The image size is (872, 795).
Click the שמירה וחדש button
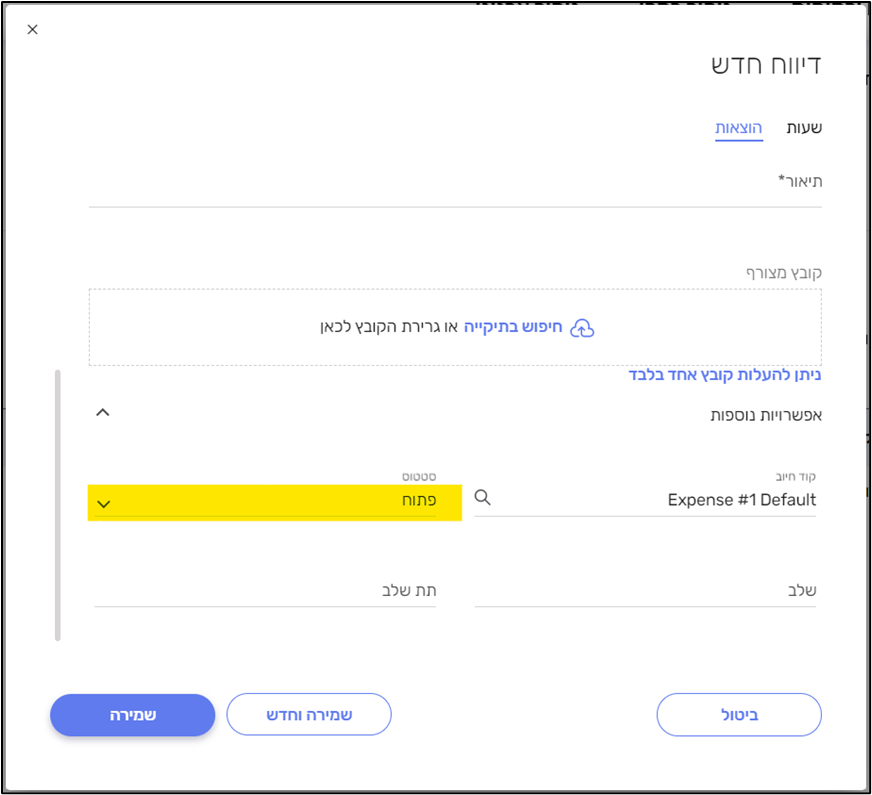pyautogui.click(x=309, y=715)
